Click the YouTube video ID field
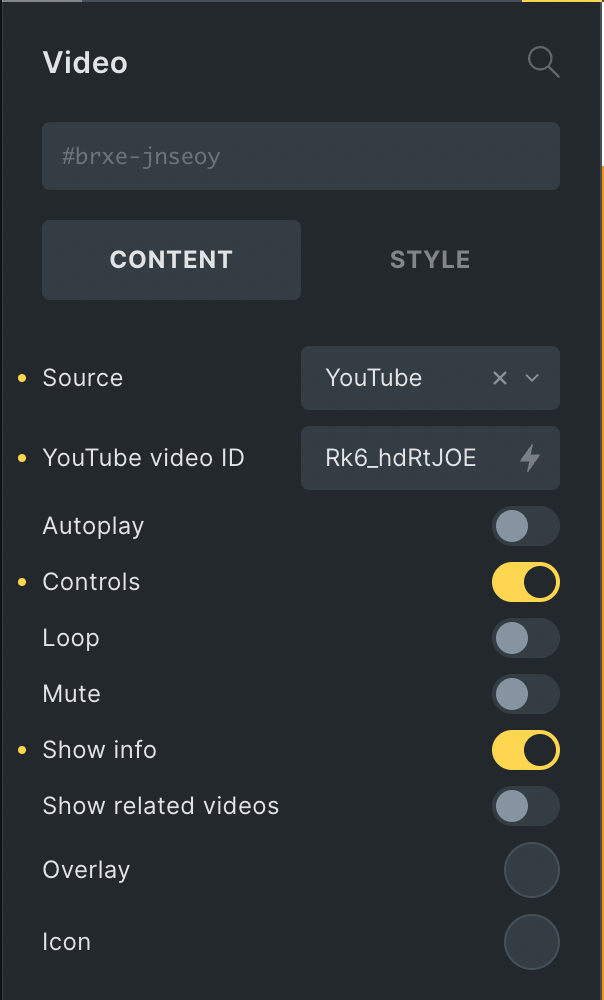Image resolution: width=604 pixels, height=1000 pixels. (x=405, y=458)
